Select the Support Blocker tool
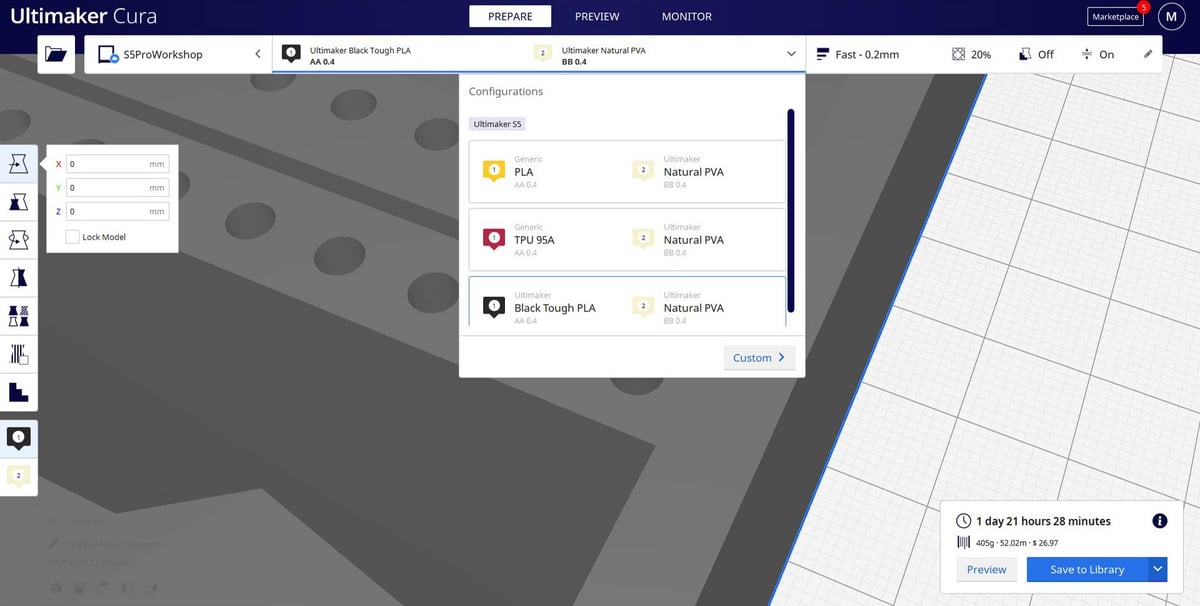The image size is (1200, 606). pyautogui.click(x=18, y=354)
